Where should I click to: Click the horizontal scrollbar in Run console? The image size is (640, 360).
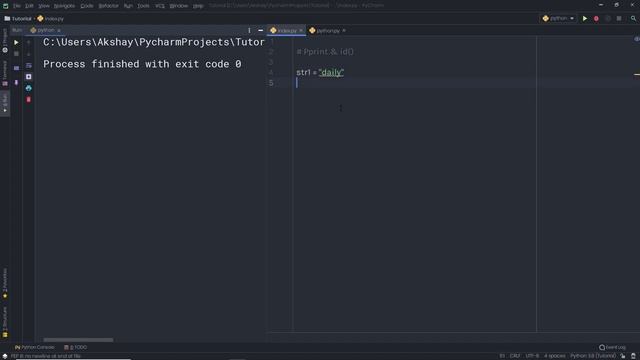78,340
